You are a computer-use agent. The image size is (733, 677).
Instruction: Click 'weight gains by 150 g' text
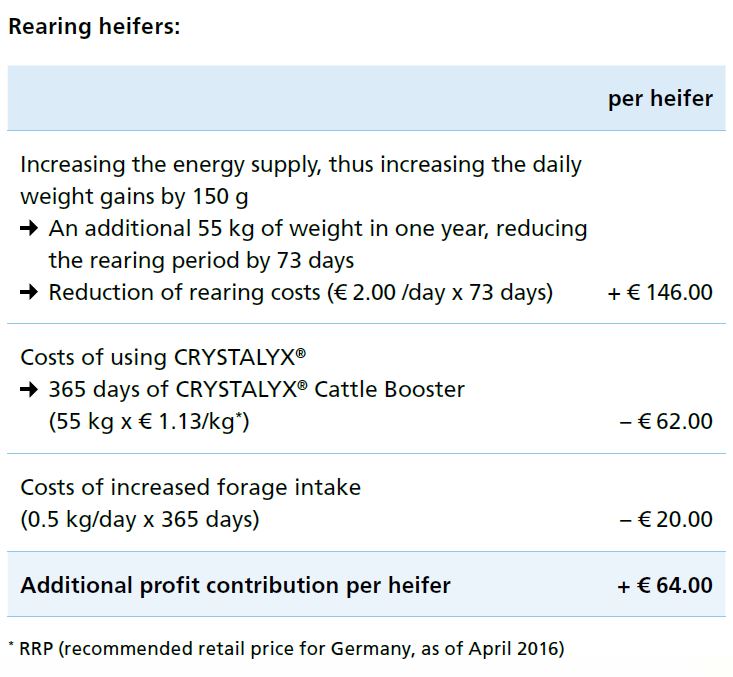tap(134, 197)
